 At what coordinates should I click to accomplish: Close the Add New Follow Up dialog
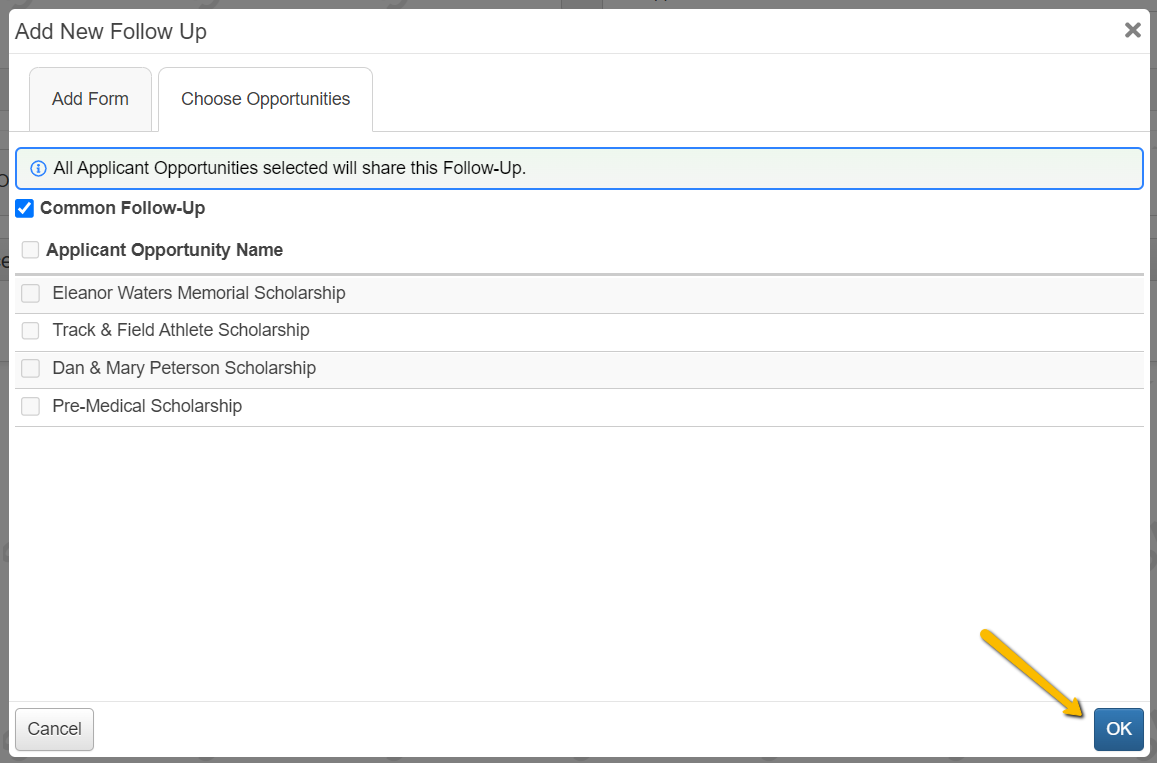[1132, 30]
